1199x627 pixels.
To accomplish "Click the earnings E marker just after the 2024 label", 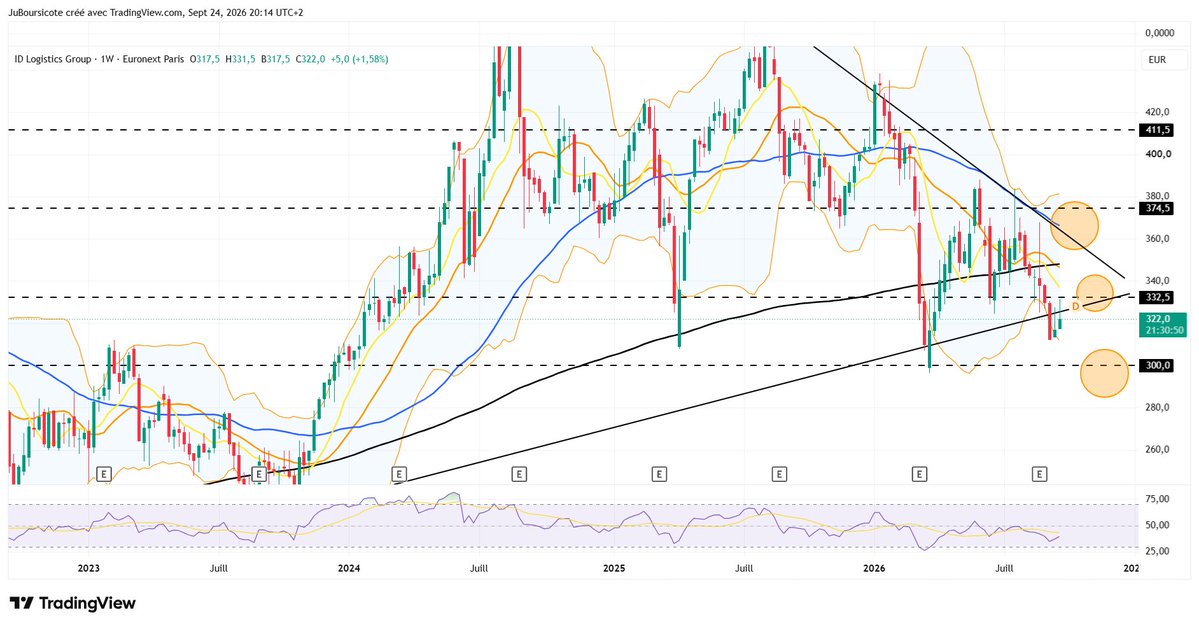I will (398, 474).
